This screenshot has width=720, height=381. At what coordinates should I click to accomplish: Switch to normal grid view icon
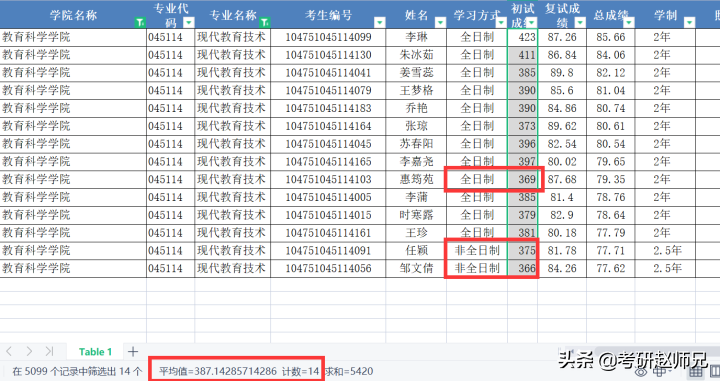coord(696,371)
